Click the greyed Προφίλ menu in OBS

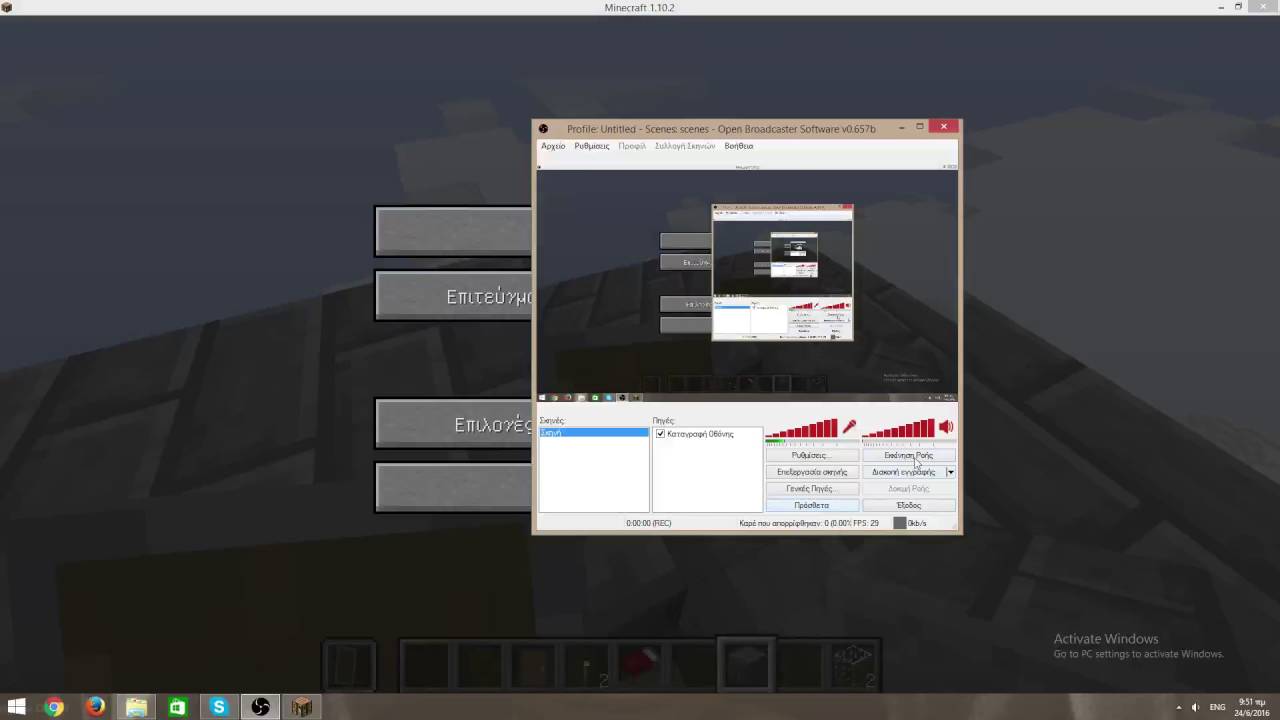click(x=632, y=146)
